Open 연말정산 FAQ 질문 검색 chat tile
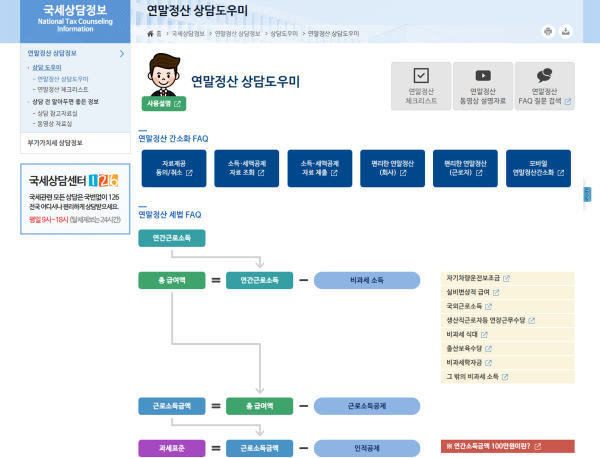The width and height of the screenshot is (600, 458). point(545,86)
